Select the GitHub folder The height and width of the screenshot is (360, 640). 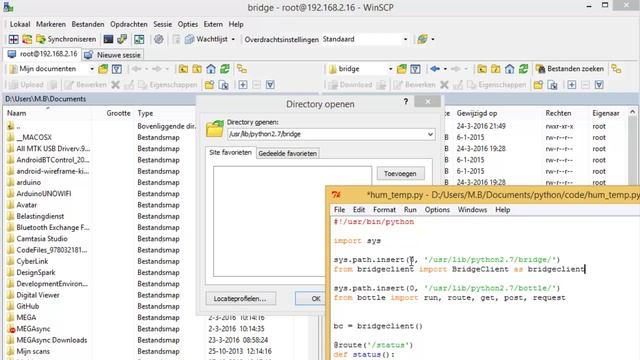click(28, 306)
